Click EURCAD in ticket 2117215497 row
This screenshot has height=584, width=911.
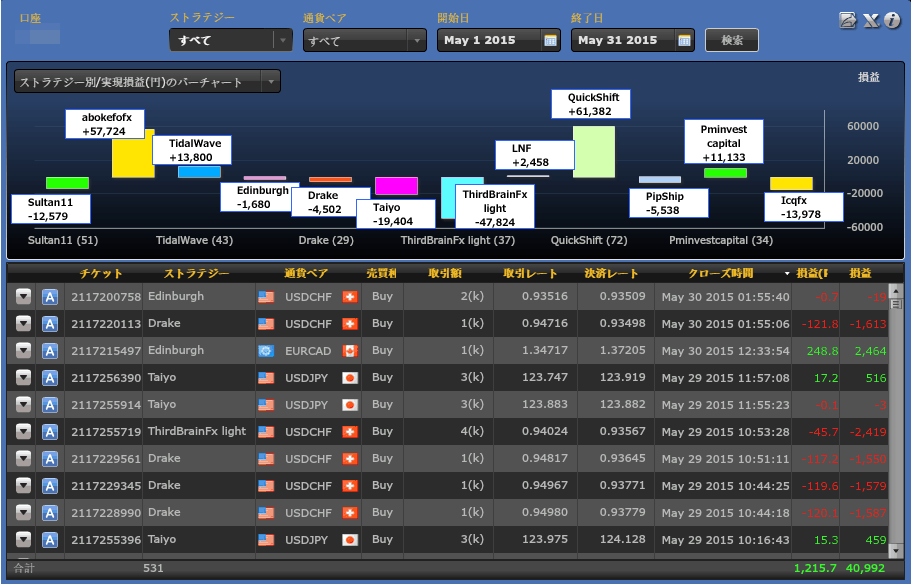(x=308, y=351)
